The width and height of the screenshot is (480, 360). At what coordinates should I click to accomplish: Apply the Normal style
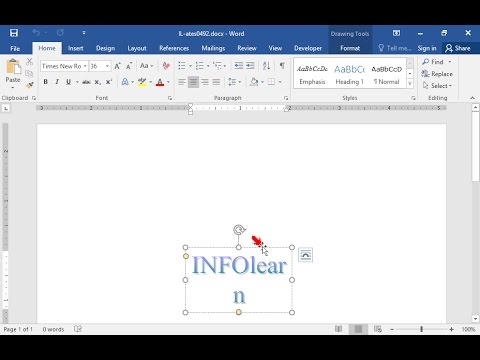point(387,75)
